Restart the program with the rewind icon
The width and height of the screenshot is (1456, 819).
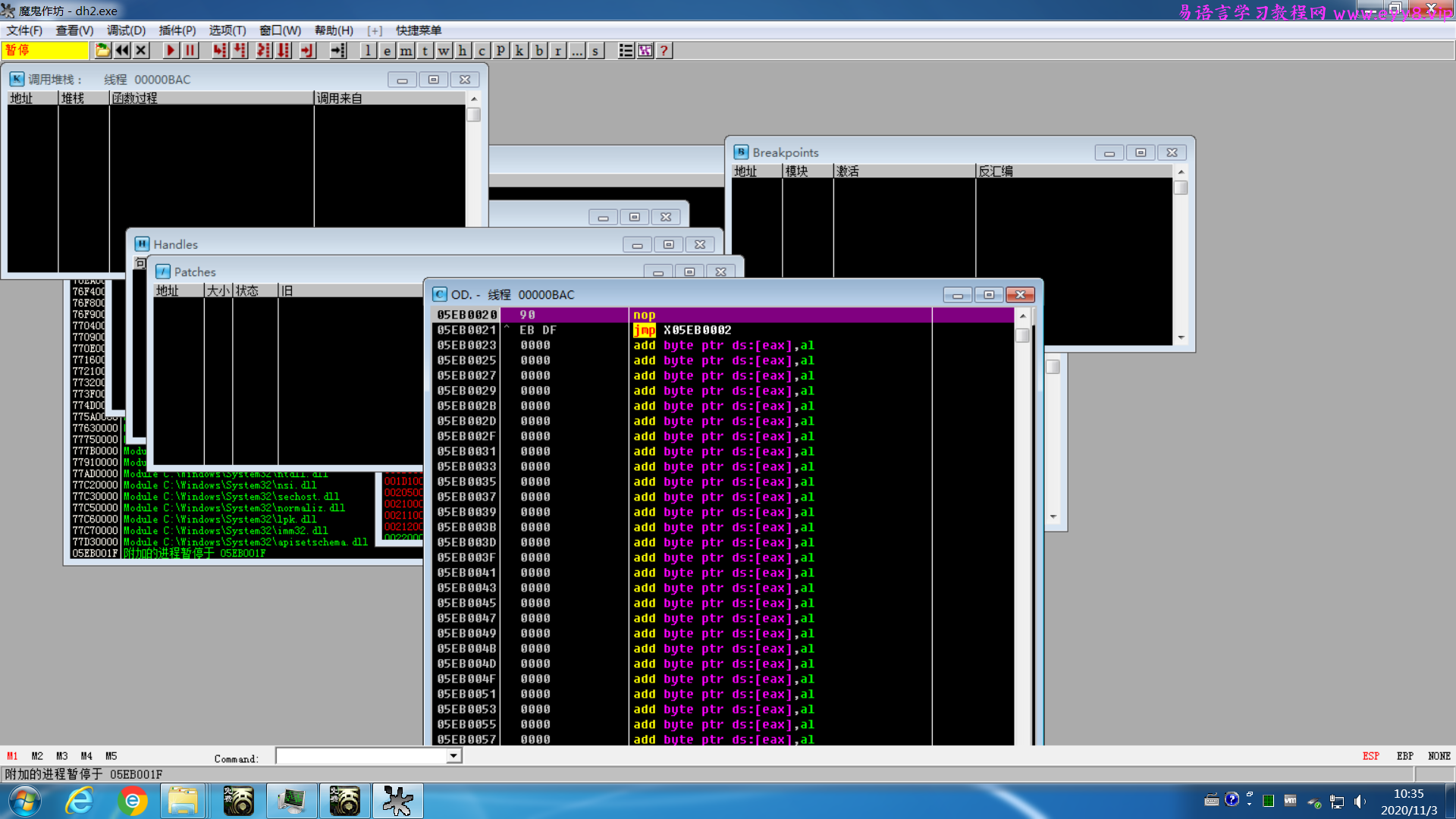(x=122, y=51)
